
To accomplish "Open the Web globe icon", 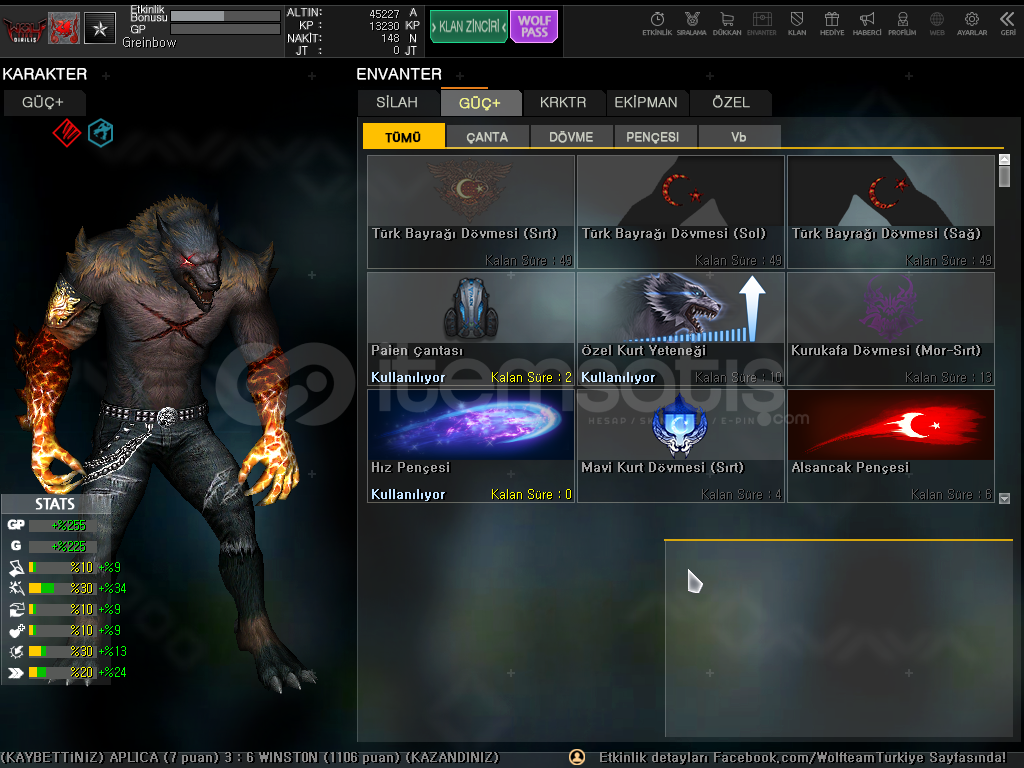I will pyautogui.click(x=937, y=24).
